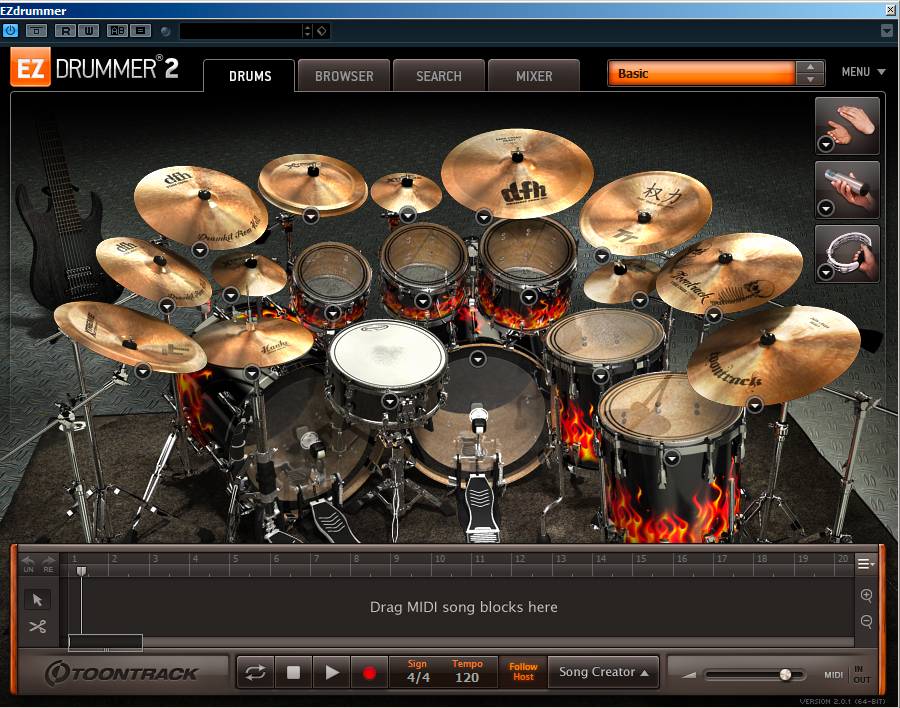The width and height of the screenshot is (900, 708).
Task: Switch to the MIXER tab
Action: (x=534, y=76)
